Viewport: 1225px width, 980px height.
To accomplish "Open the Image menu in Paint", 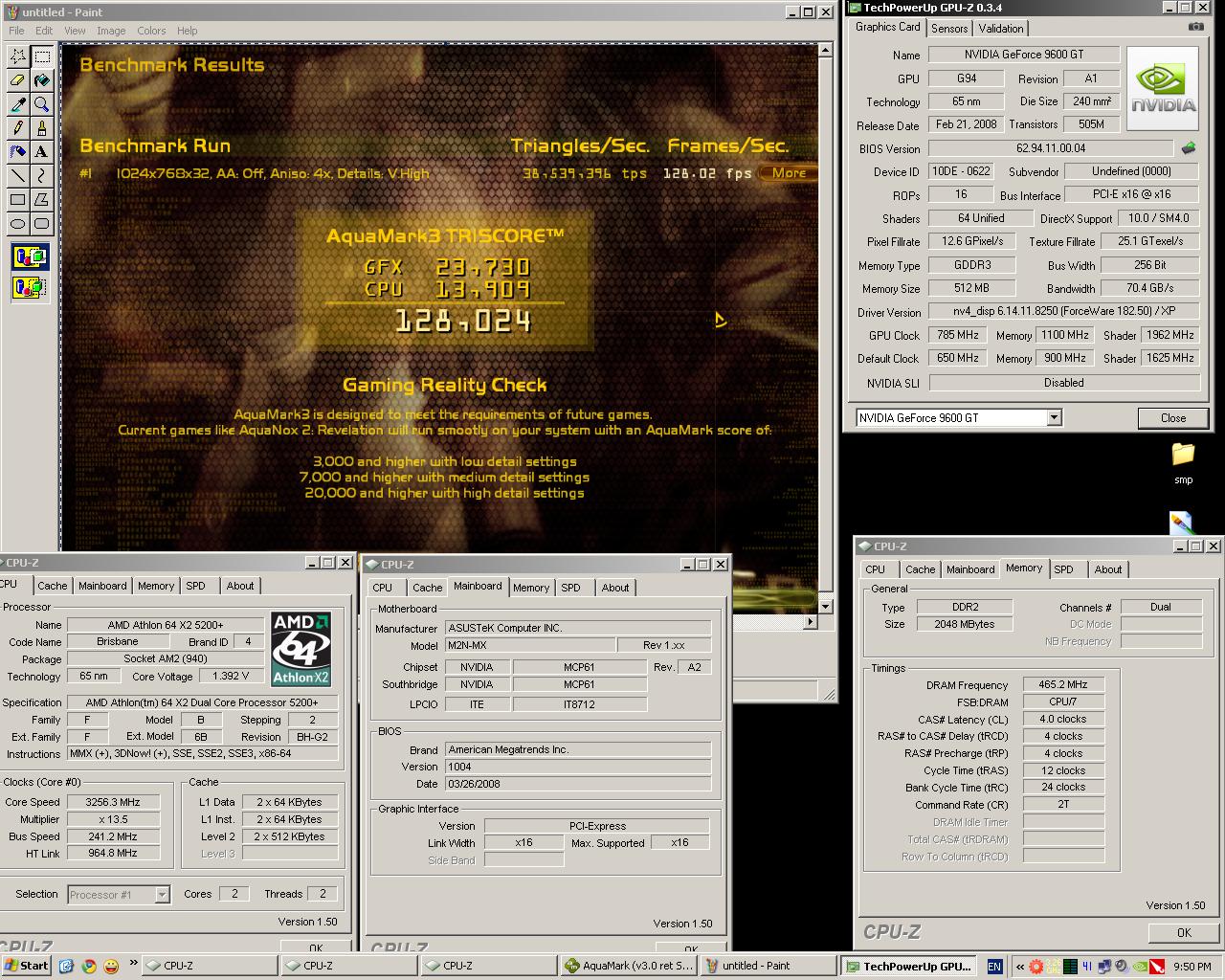I will coord(111,31).
